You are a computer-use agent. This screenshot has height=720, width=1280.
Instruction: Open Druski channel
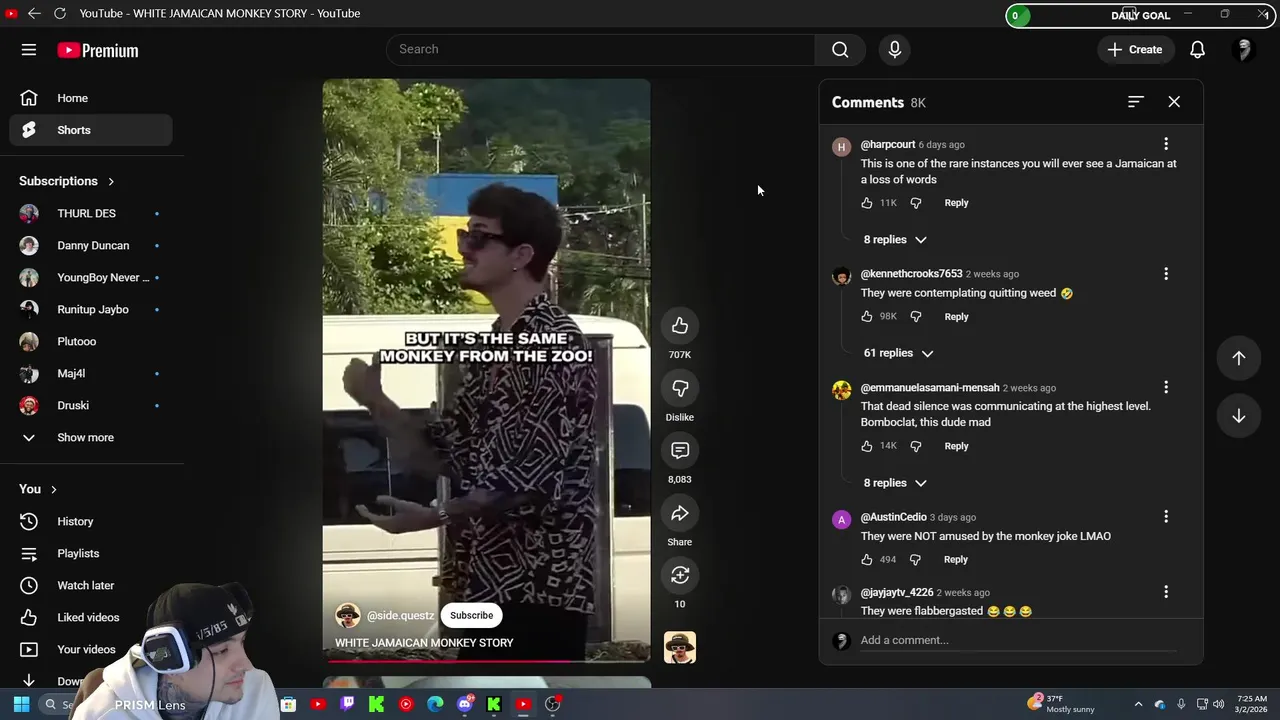click(91, 405)
